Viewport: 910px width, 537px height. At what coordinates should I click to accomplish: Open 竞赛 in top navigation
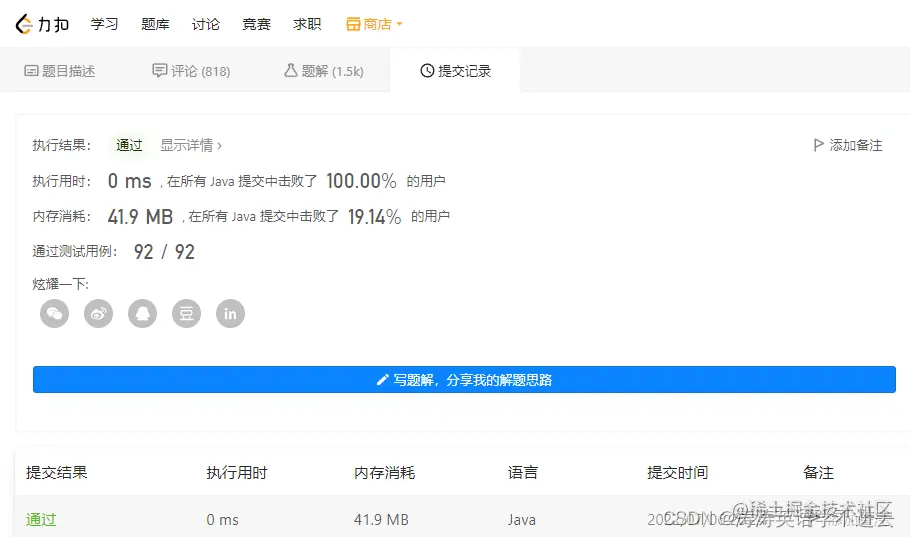click(x=257, y=24)
